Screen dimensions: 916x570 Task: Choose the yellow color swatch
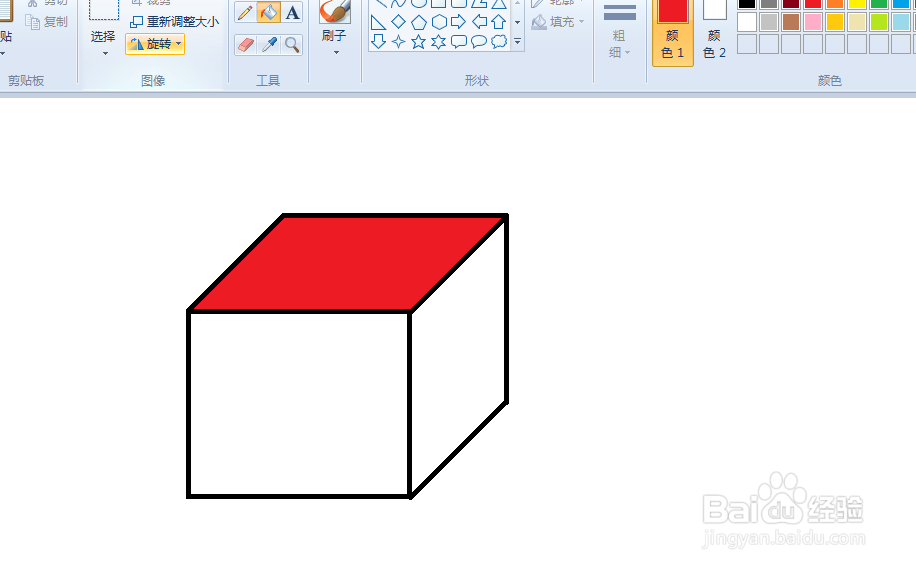coord(857,4)
